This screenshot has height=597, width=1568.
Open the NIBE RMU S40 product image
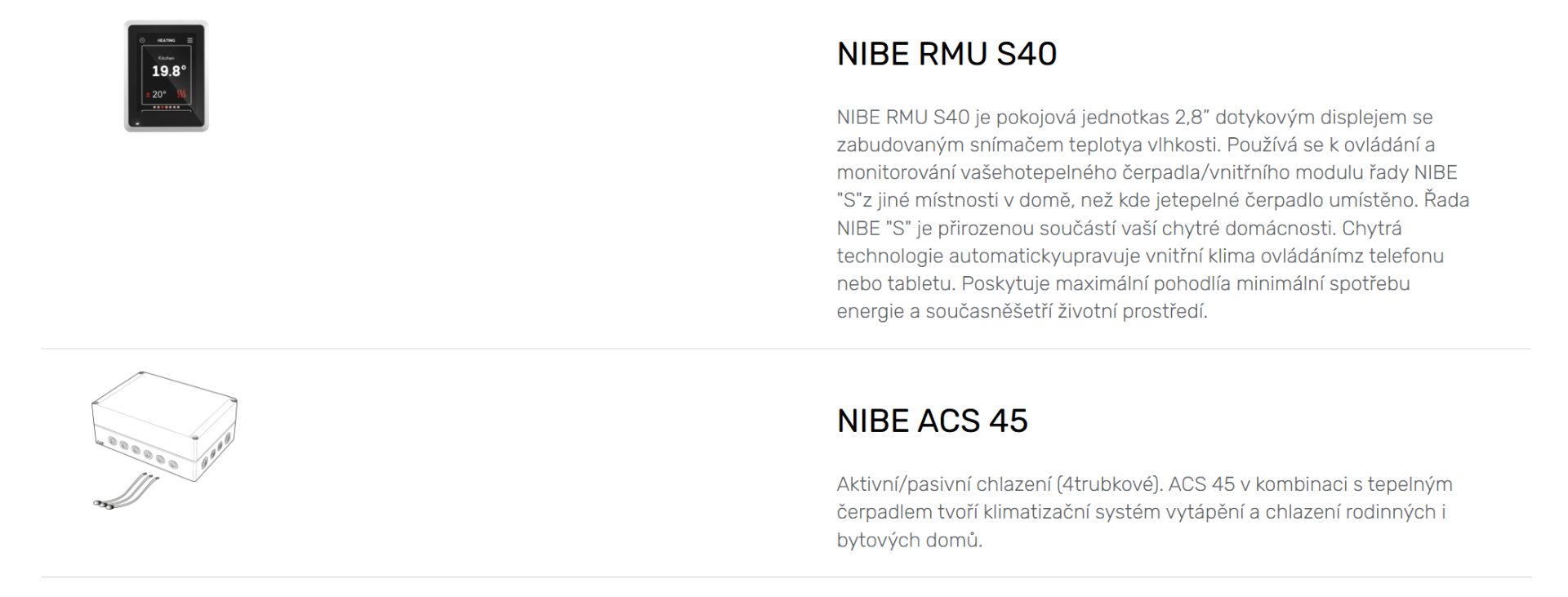point(167,76)
